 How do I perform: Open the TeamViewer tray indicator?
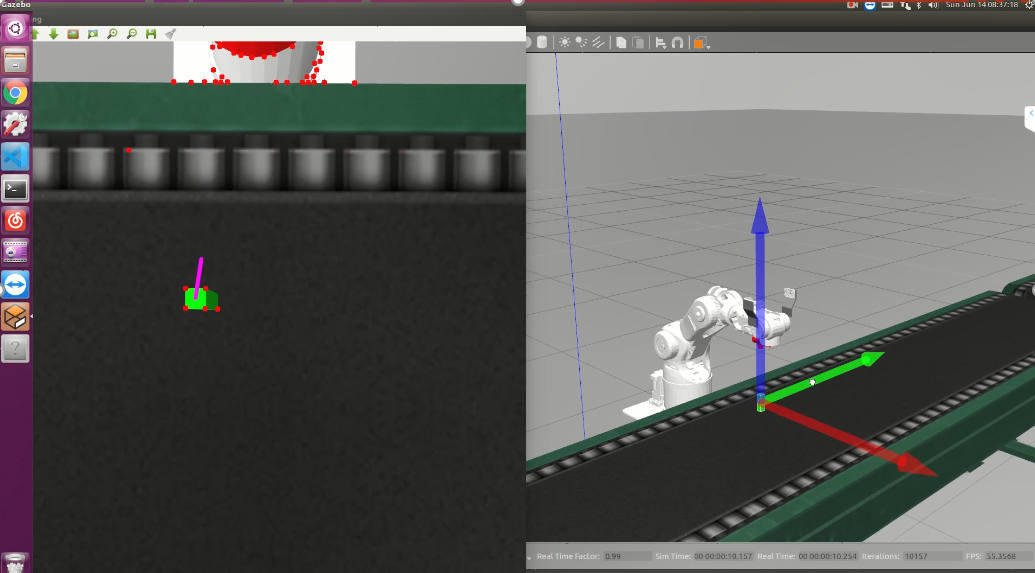[870, 5]
